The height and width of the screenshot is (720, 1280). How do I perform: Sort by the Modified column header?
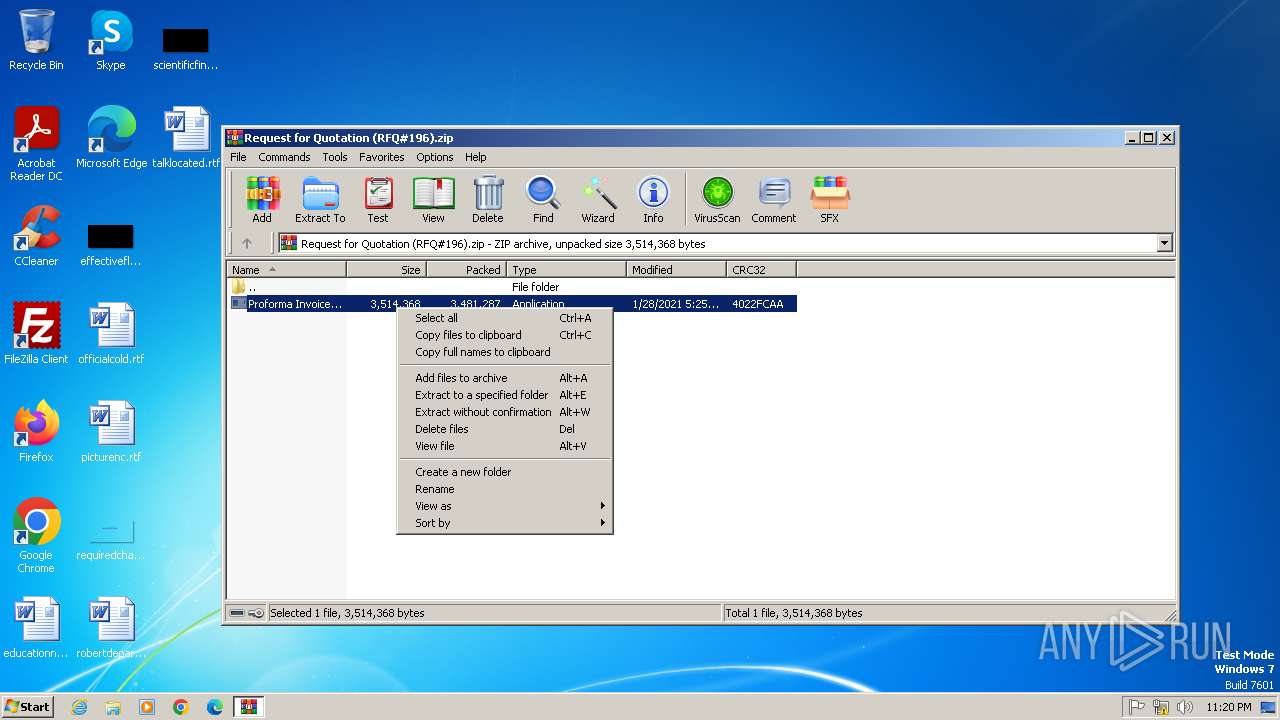pyautogui.click(x=677, y=270)
